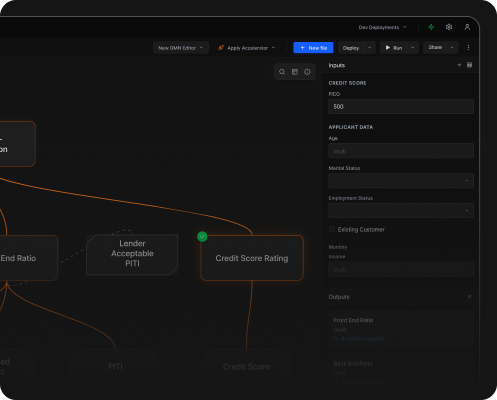
Task: Open the Marital Status dropdown
Action: pyautogui.click(x=401, y=181)
